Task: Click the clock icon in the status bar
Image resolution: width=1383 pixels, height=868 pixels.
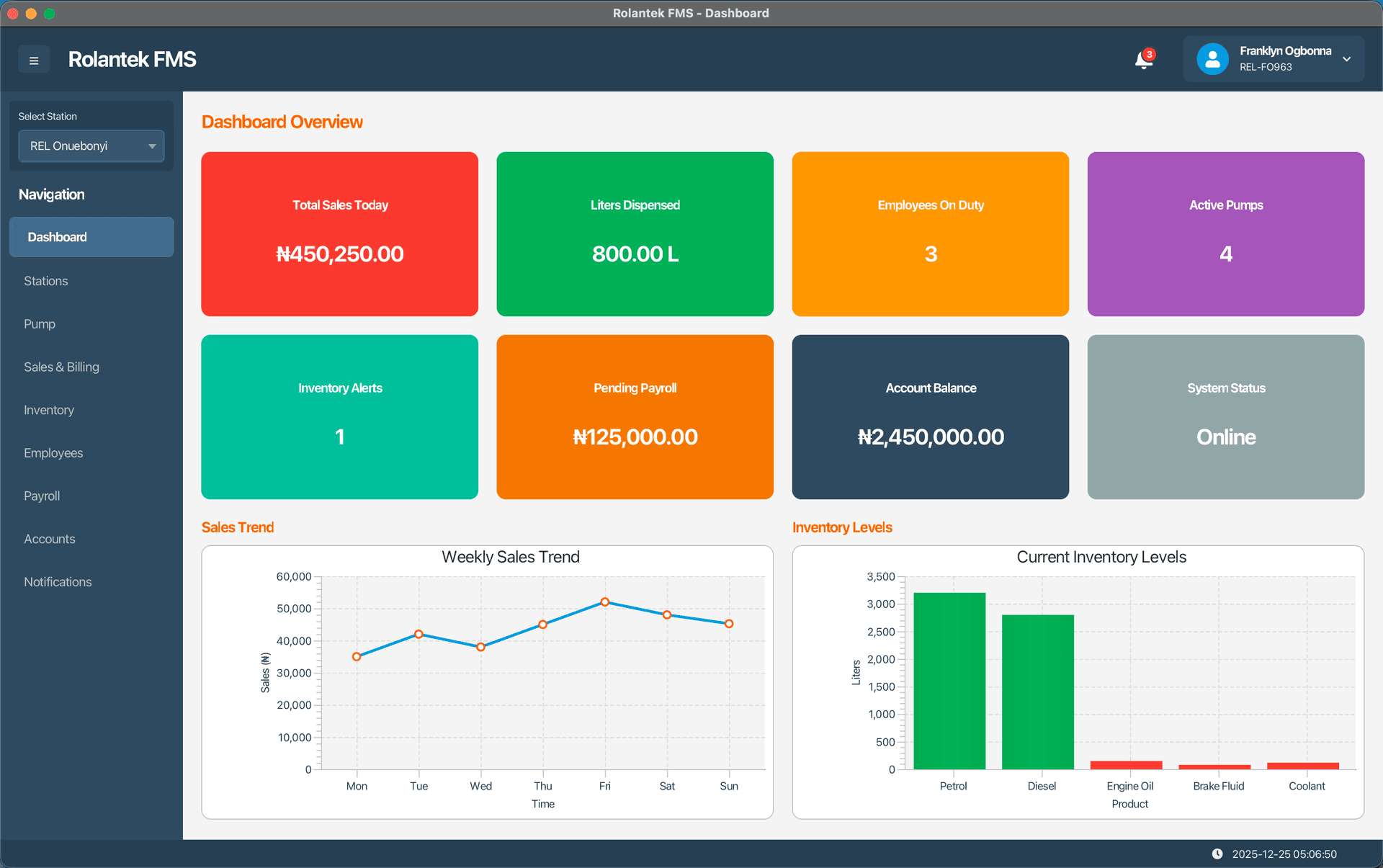Action: tap(1217, 854)
